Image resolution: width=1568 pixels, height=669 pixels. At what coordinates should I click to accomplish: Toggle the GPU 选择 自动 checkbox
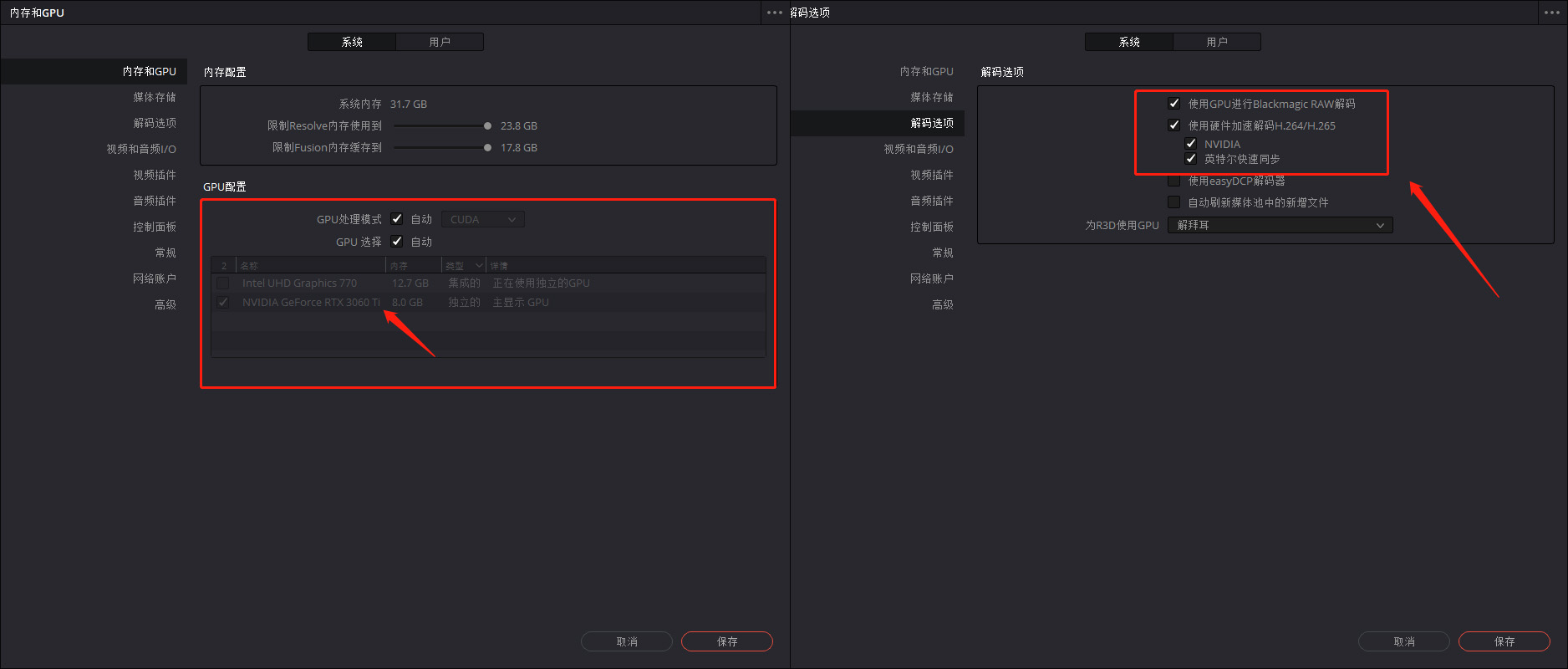(397, 242)
